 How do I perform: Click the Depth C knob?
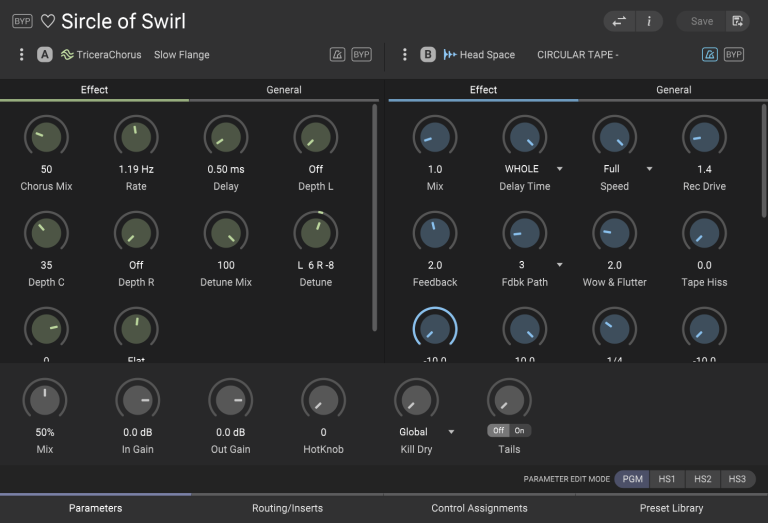pyautogui.click(x=47, y=233)
